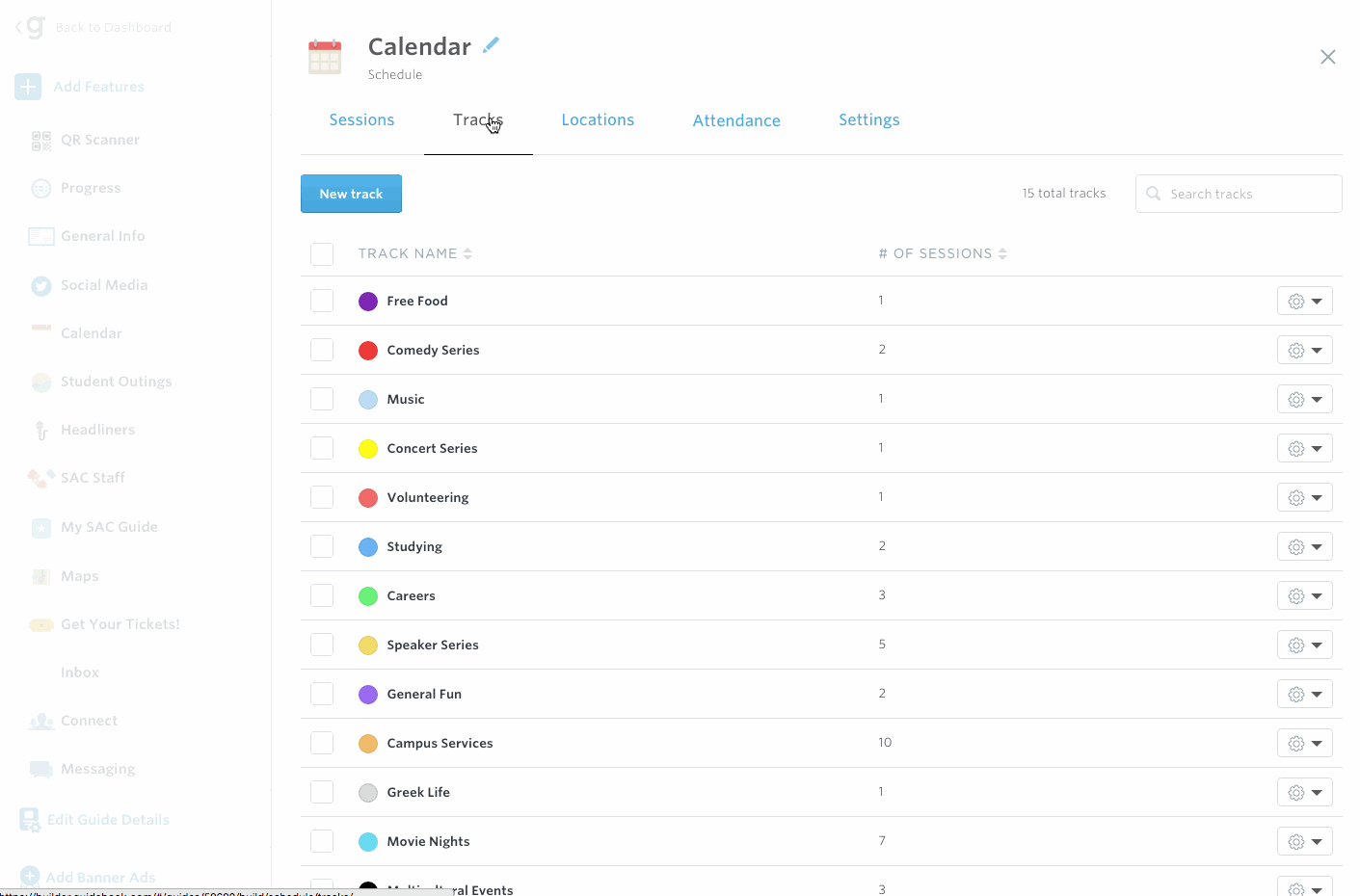Click the New track button
The width and height of the screenshot is (1360, 896).
point(351,194)
